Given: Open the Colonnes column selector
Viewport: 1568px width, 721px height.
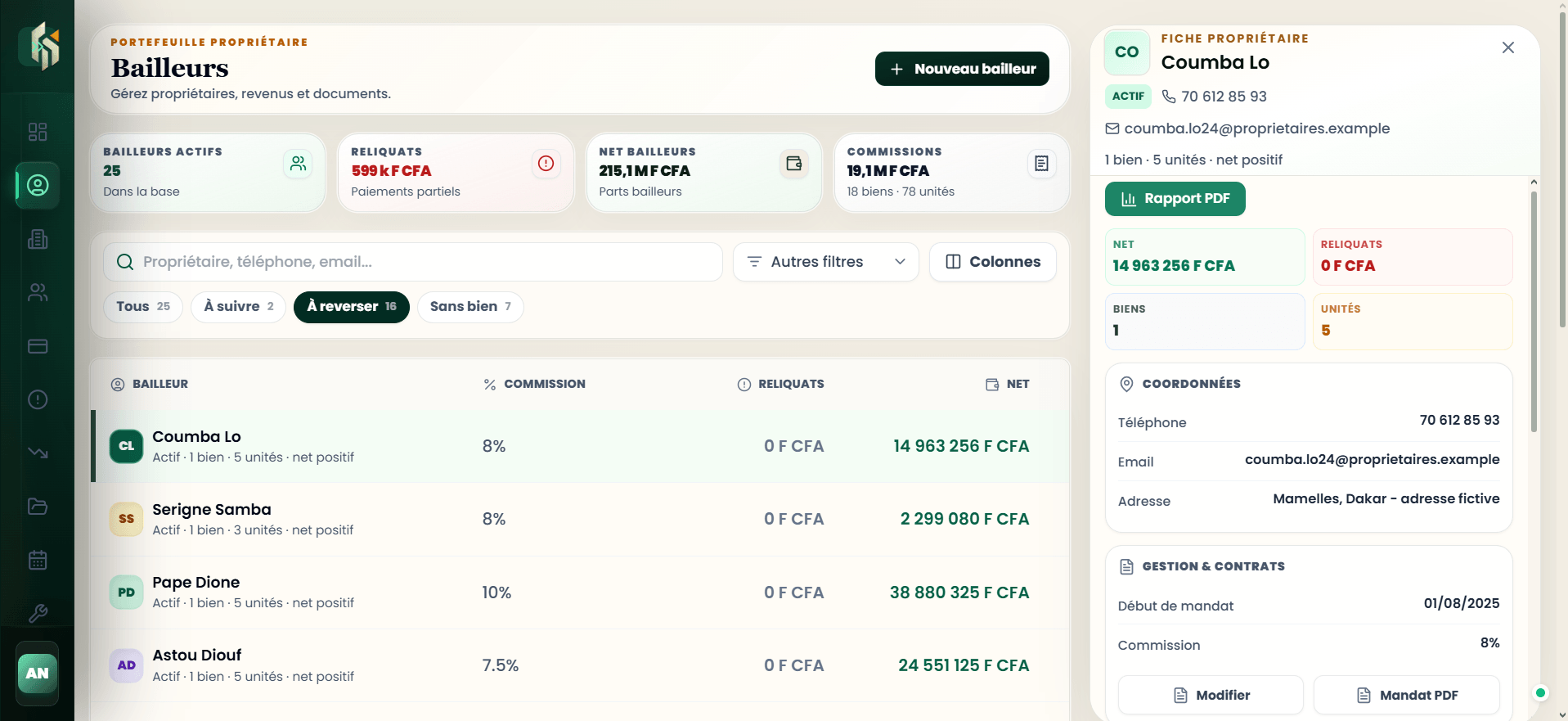Looking at the screenshot, I should pos(993,262).
